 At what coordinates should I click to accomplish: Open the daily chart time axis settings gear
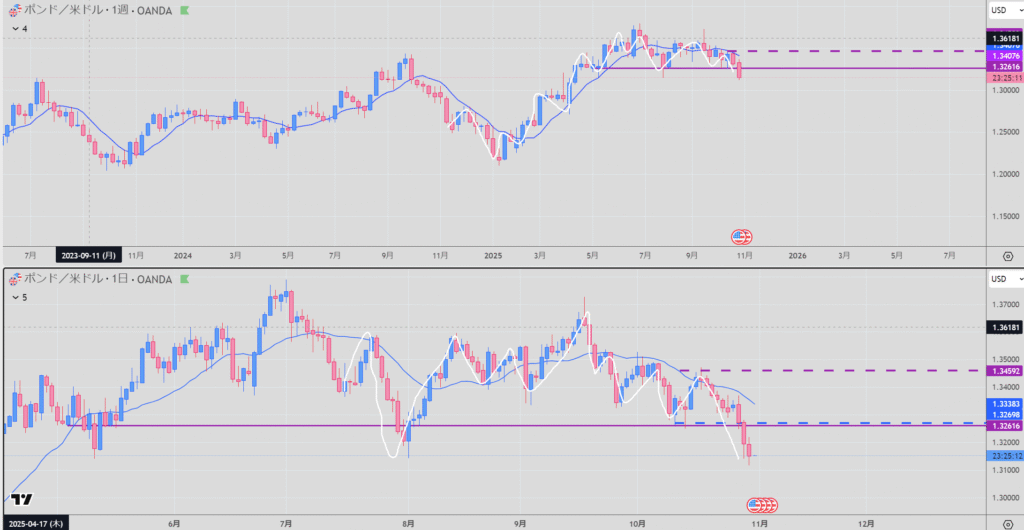pos(1005,522)
